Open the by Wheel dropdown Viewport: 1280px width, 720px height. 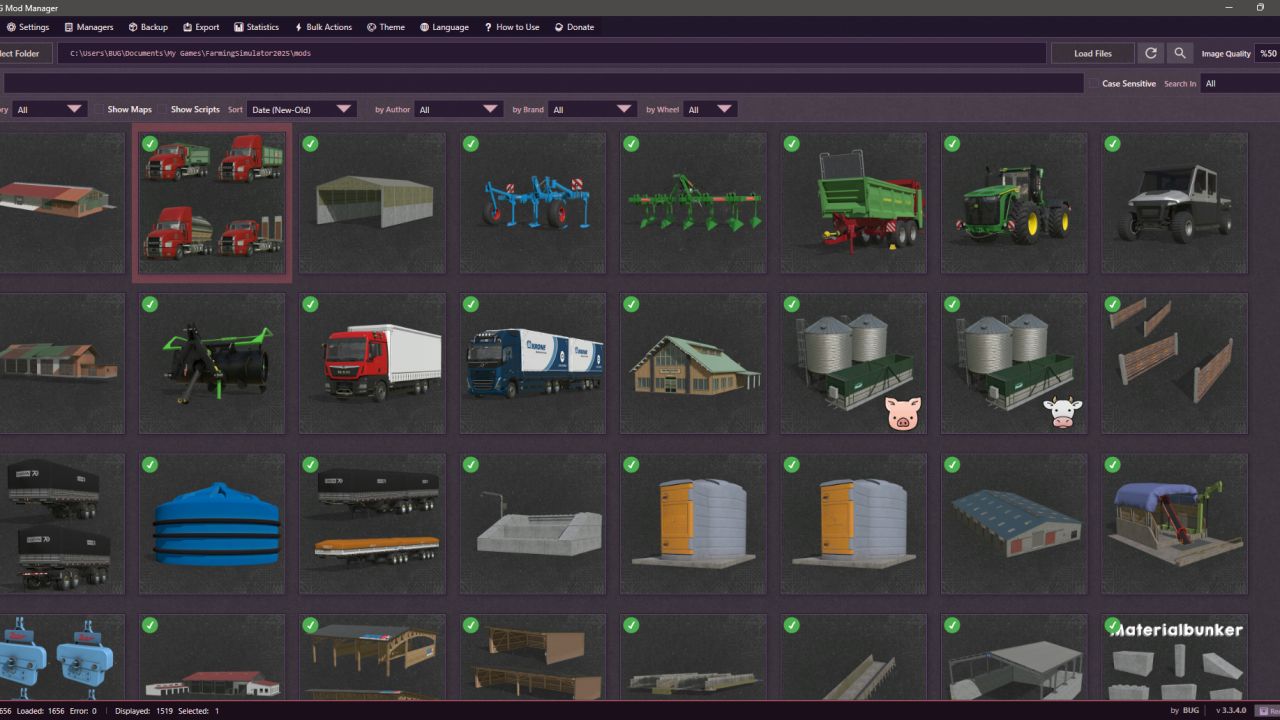pos(710,109)
